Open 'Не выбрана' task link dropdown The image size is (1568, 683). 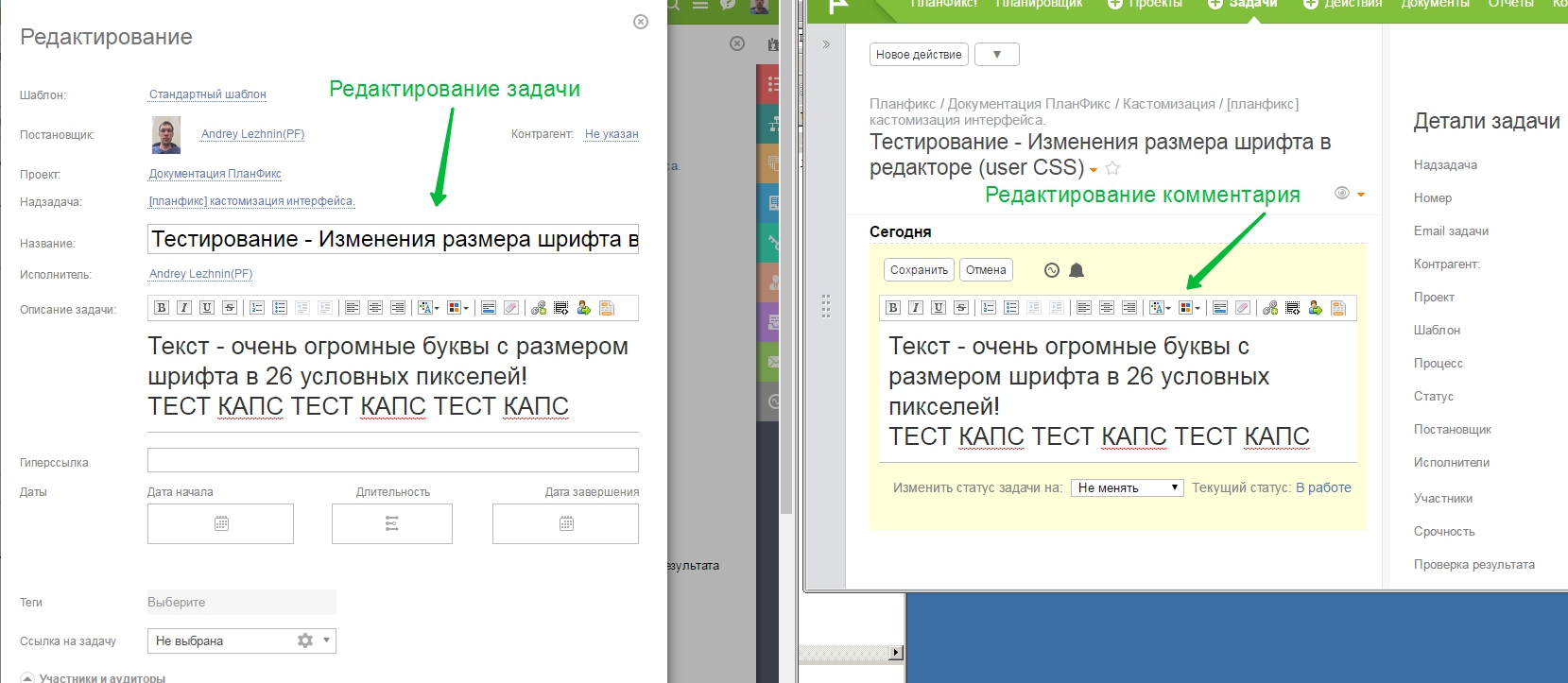241,640
